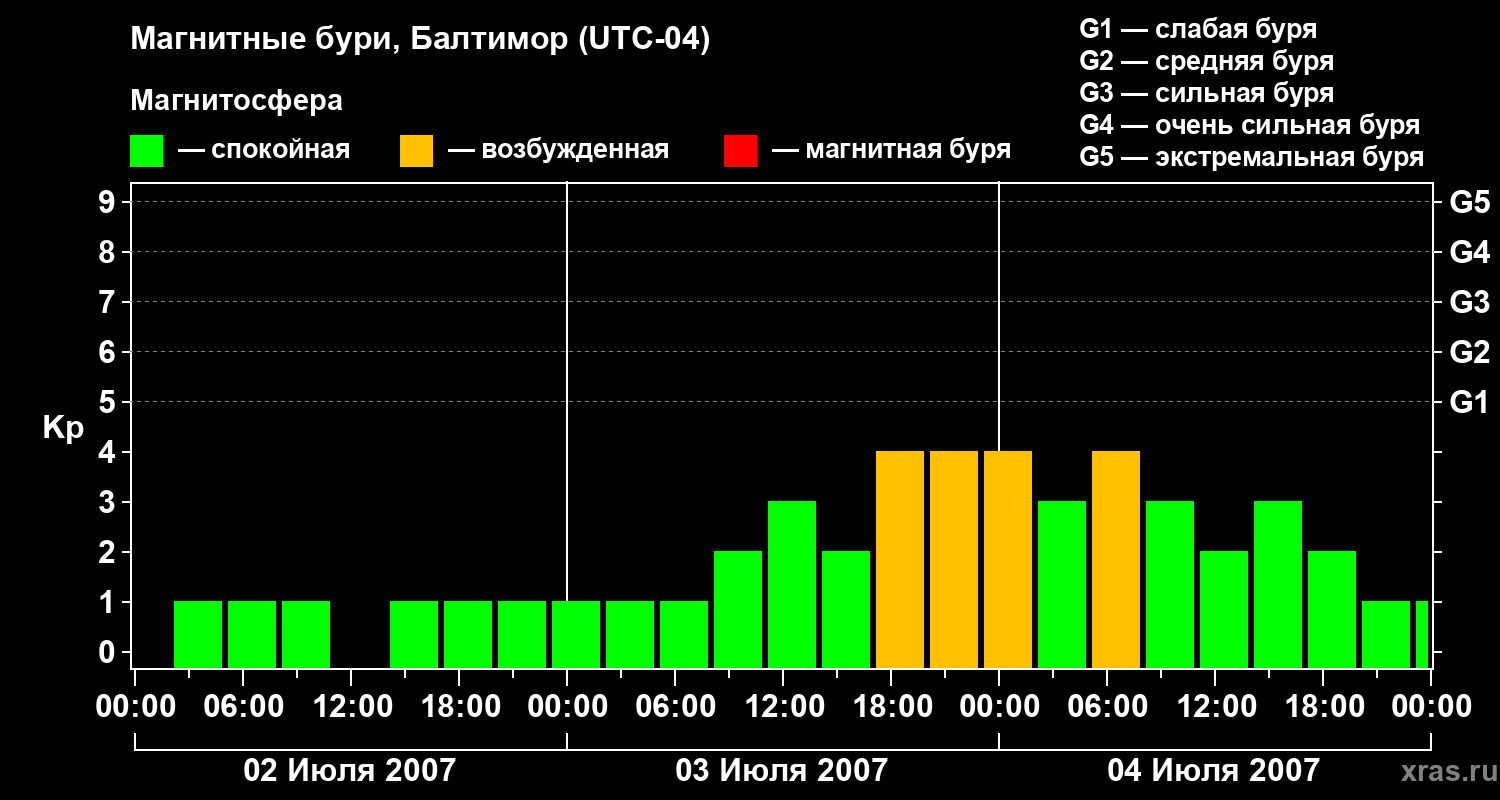Select legend line 'G1 — слабая буря'
1500x800 pixels.
[x=1198, y=29]
